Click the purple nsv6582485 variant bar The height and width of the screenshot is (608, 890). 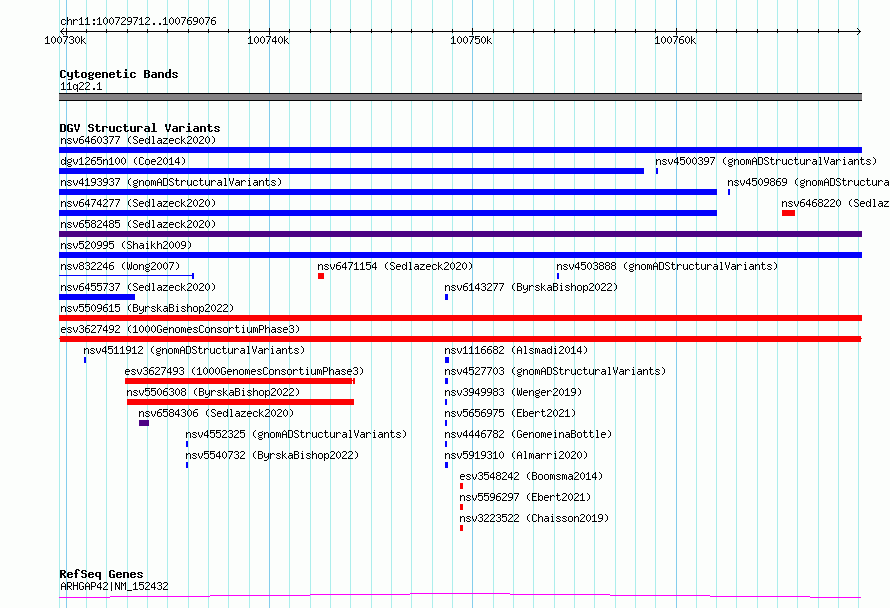pos(460,234)
